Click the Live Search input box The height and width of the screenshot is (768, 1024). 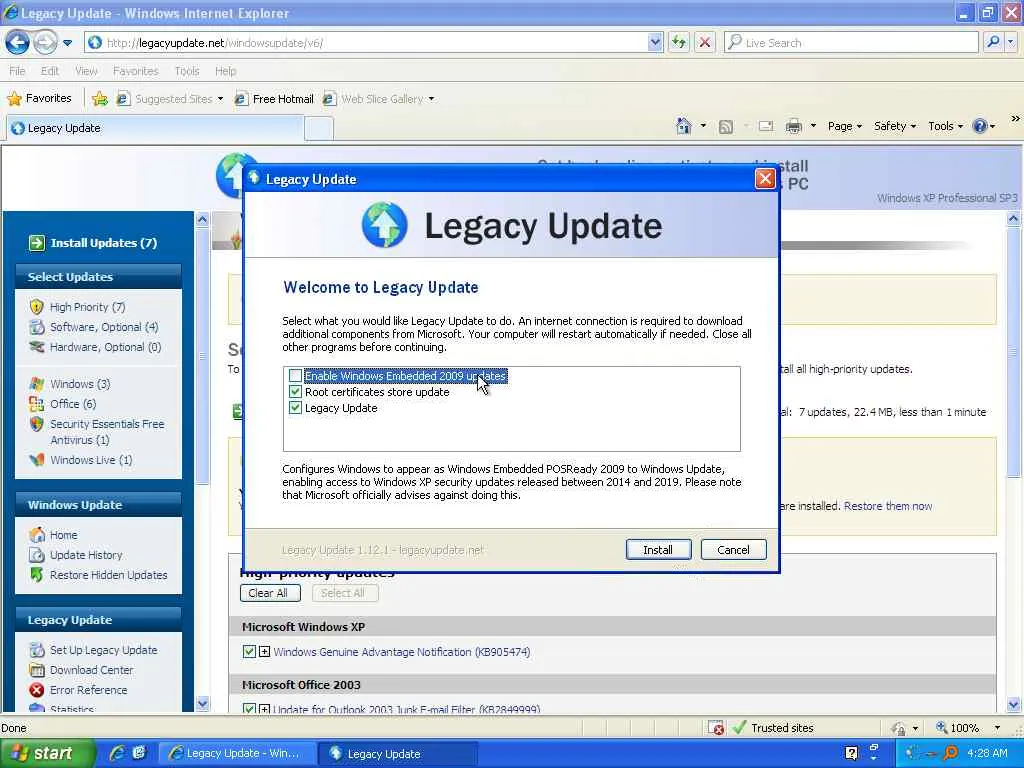coord(852,42)
